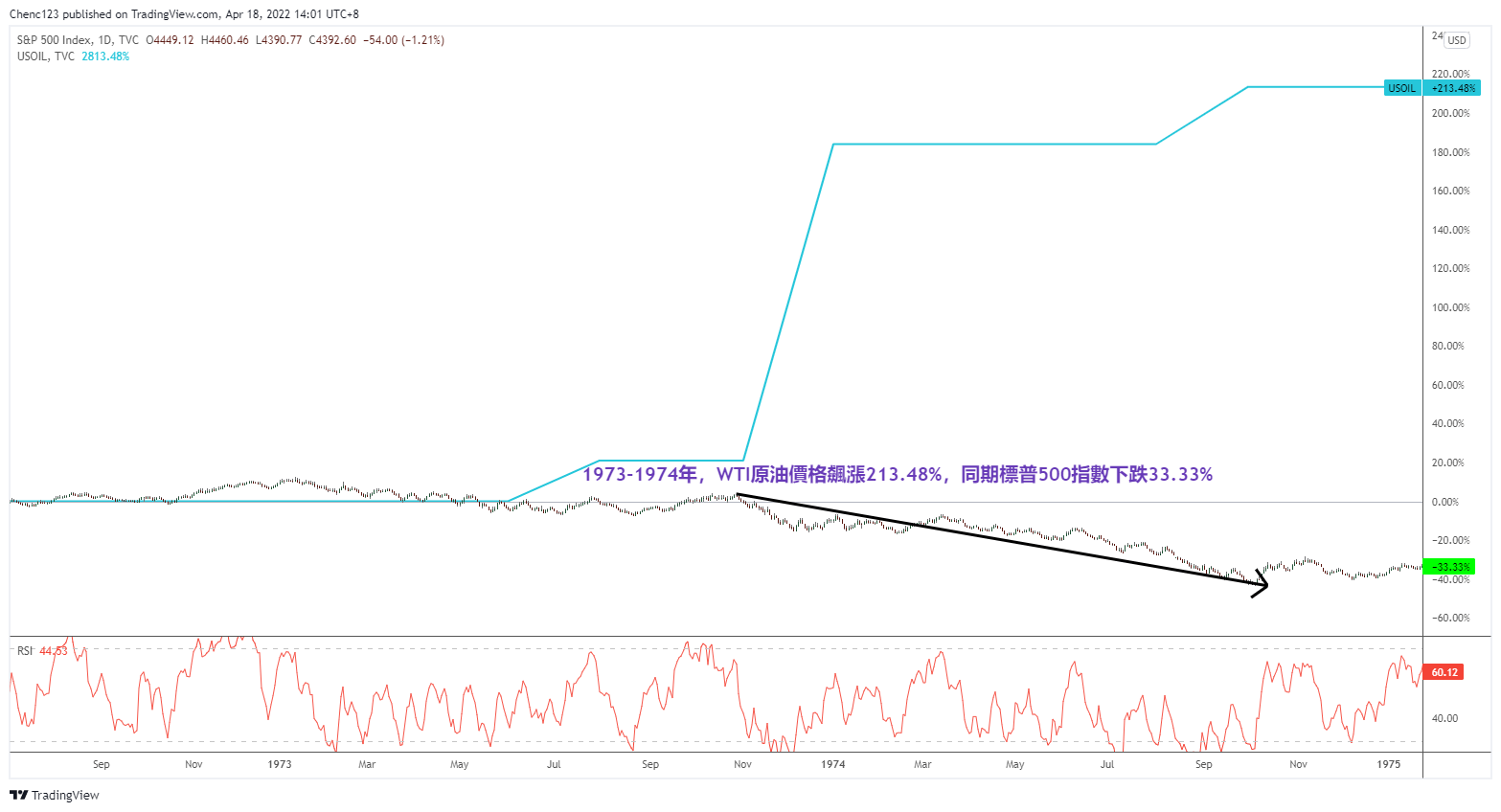The height and width of the screenshot is (812, 1501).
Task: Click the TradingView logo at bottom left
Action: pos(55,795)
